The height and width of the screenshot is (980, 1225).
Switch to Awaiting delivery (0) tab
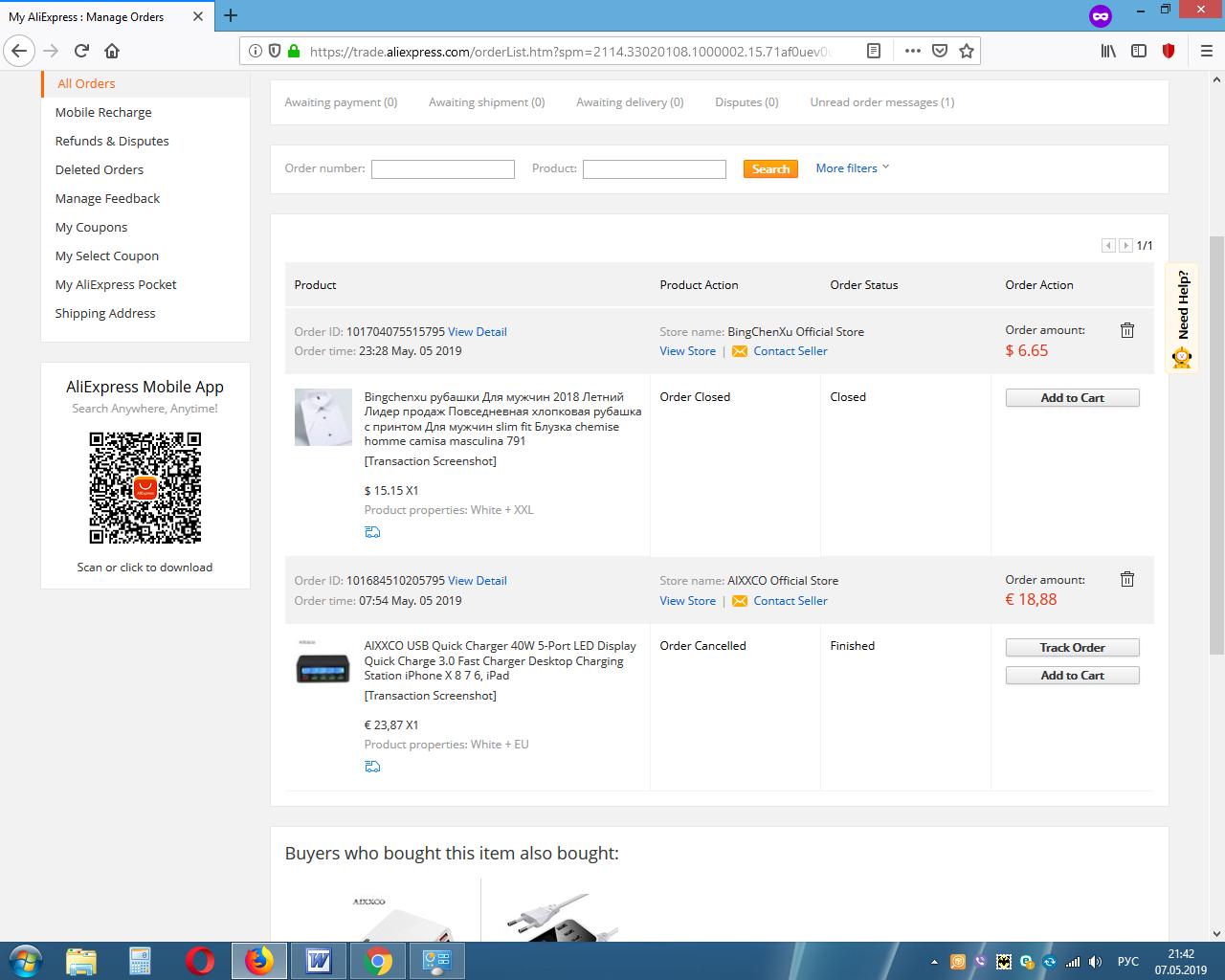tap(630, 102)
